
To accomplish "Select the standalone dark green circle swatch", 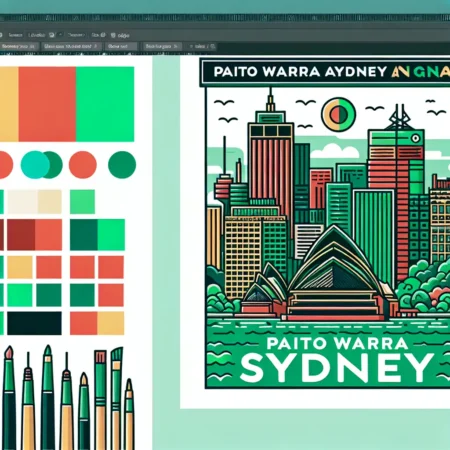I will point(122,165).
